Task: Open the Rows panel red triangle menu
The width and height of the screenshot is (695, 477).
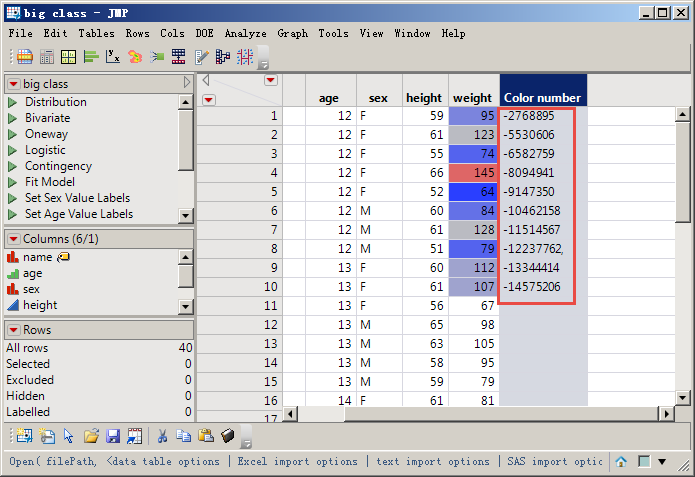Action: [13, 330]
